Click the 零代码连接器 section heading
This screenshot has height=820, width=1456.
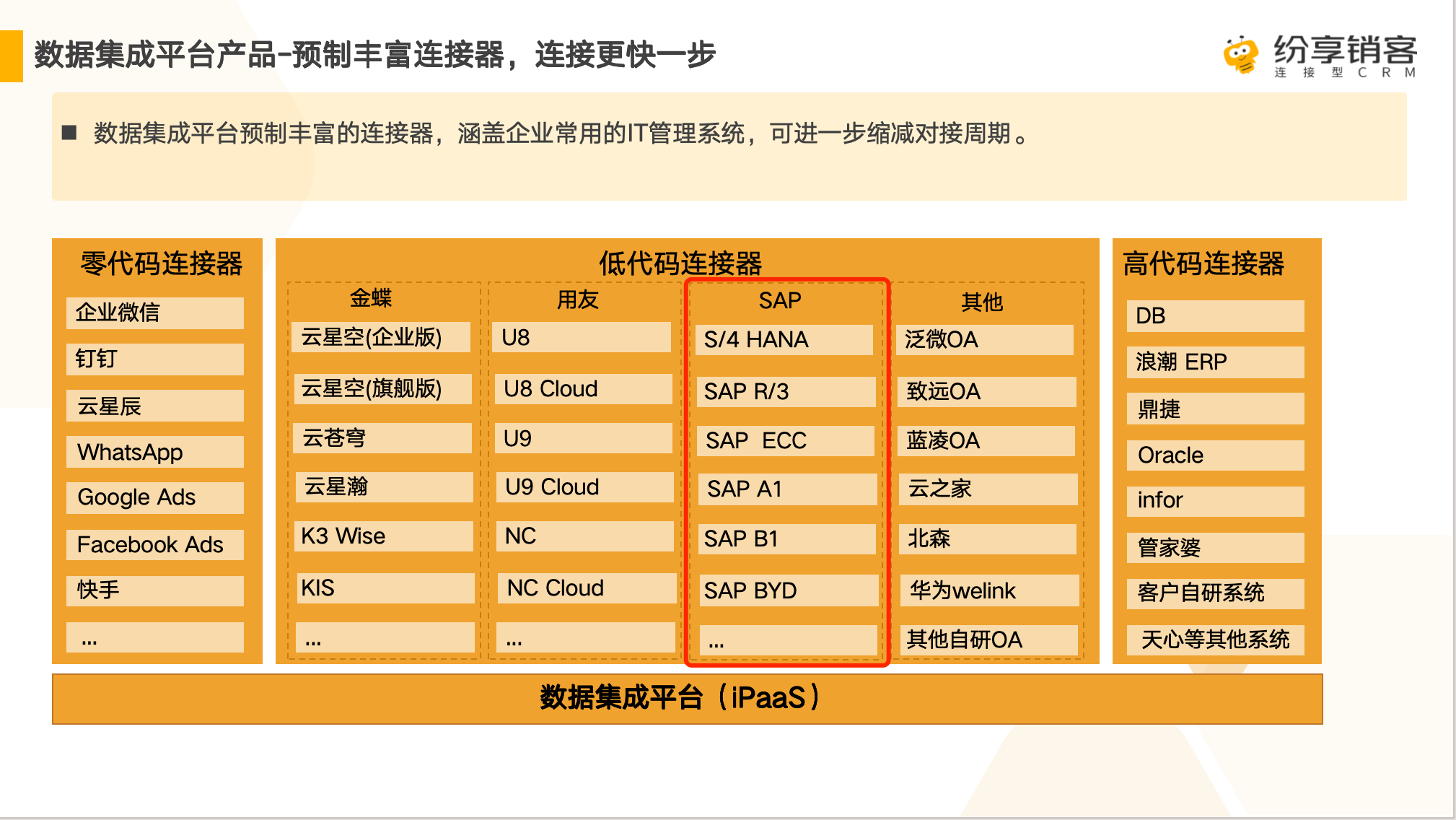(162, 263)
